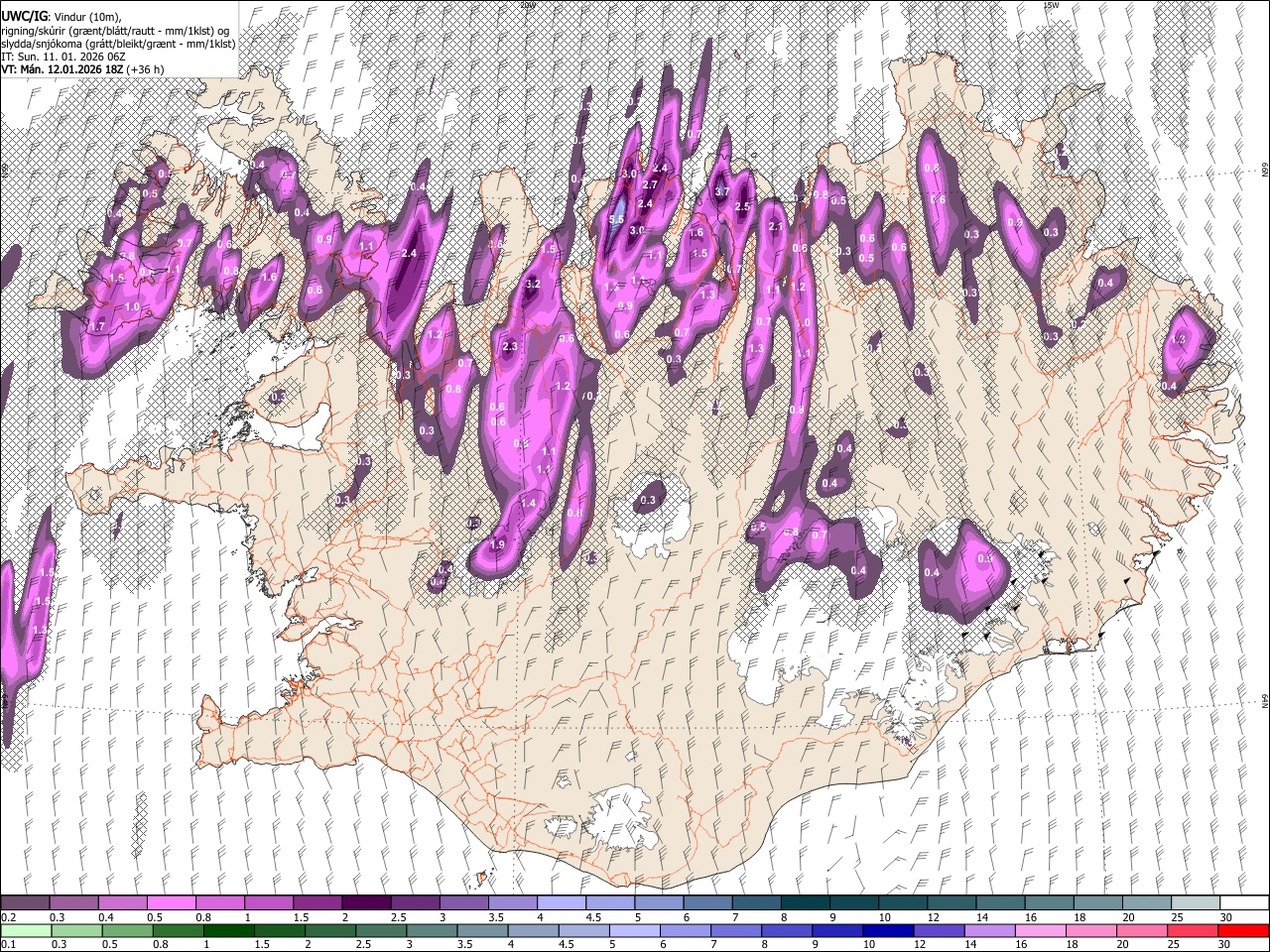This screenshot has width=1270, height=952.
Task: Click the '1.7' precipitation value on the map
Action: 97,326
